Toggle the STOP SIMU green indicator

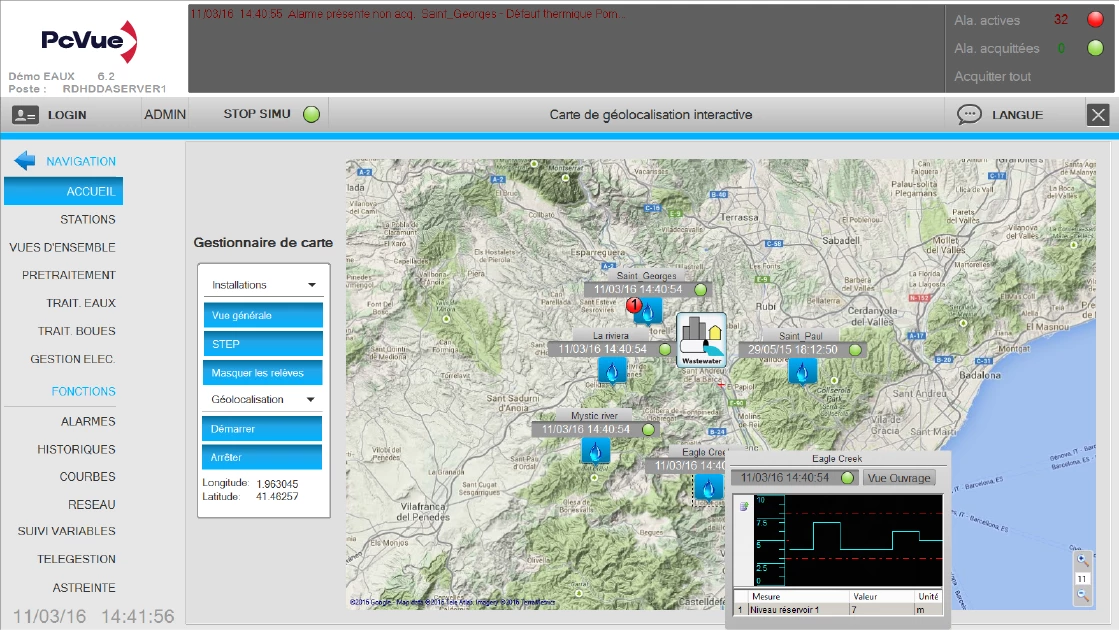click(311, 114)
